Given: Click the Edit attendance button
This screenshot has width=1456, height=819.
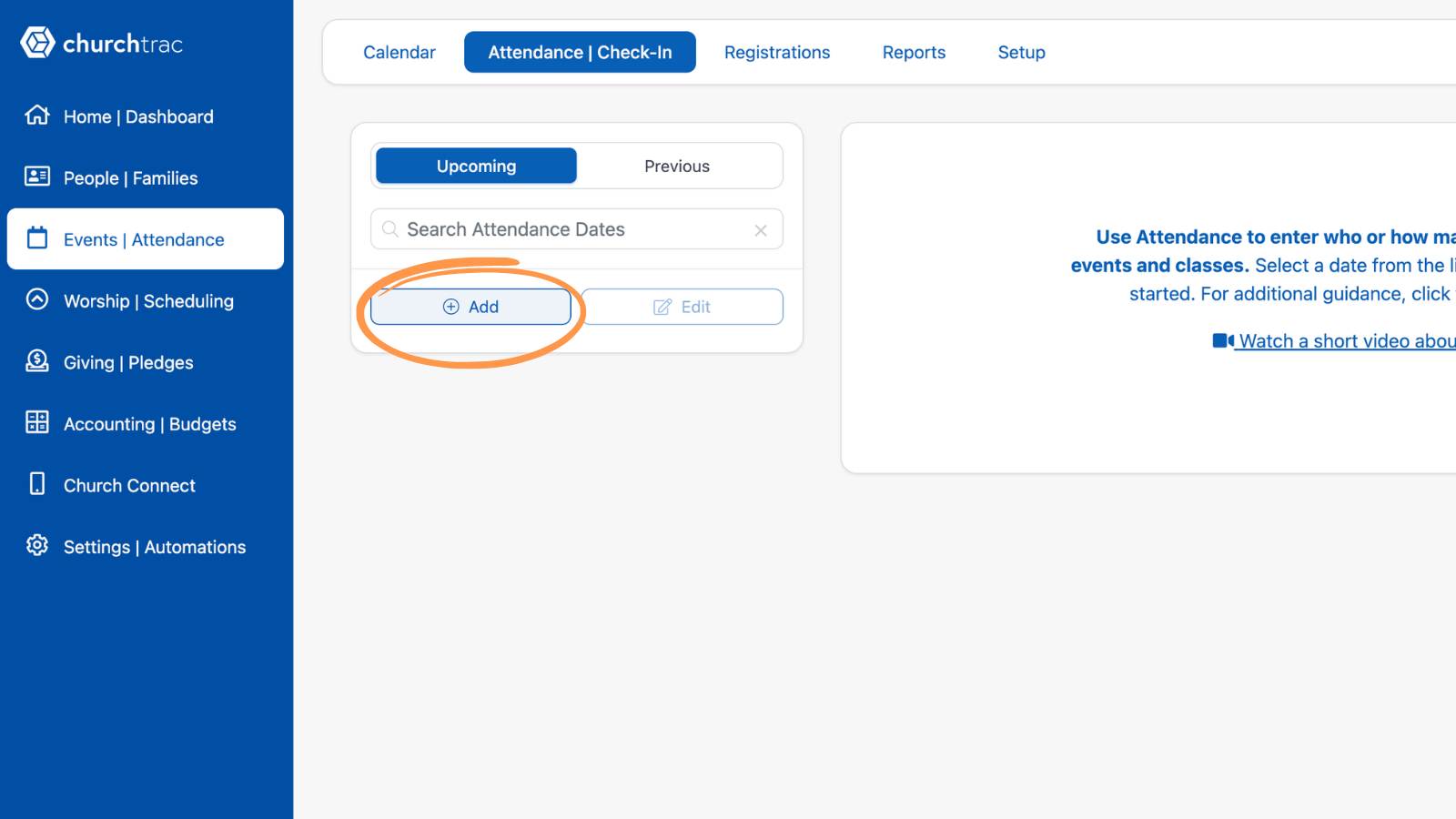Looking at the screenshot, I should coord(682,307).
